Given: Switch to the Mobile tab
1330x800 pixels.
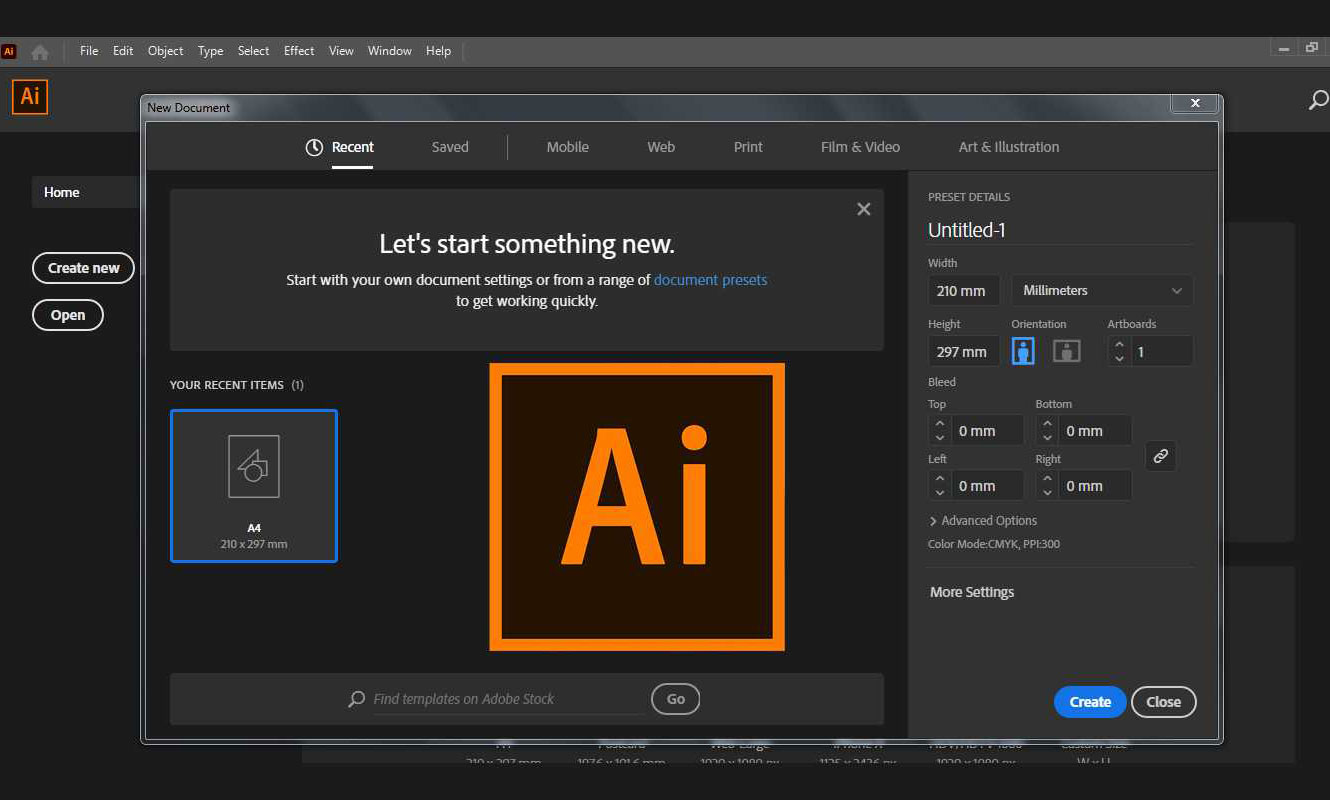Looking at the screenshot, I should point(568,147).
